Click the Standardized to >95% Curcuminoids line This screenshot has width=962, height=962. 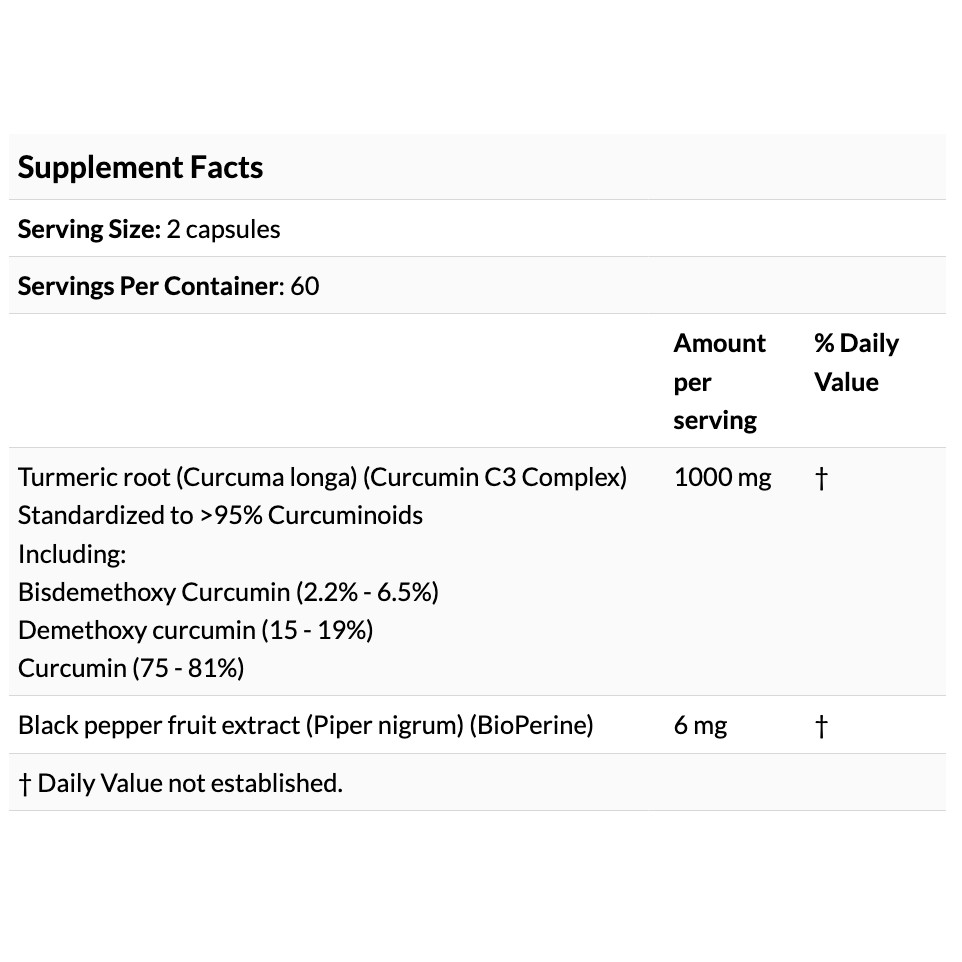click(x=220, y=515)
